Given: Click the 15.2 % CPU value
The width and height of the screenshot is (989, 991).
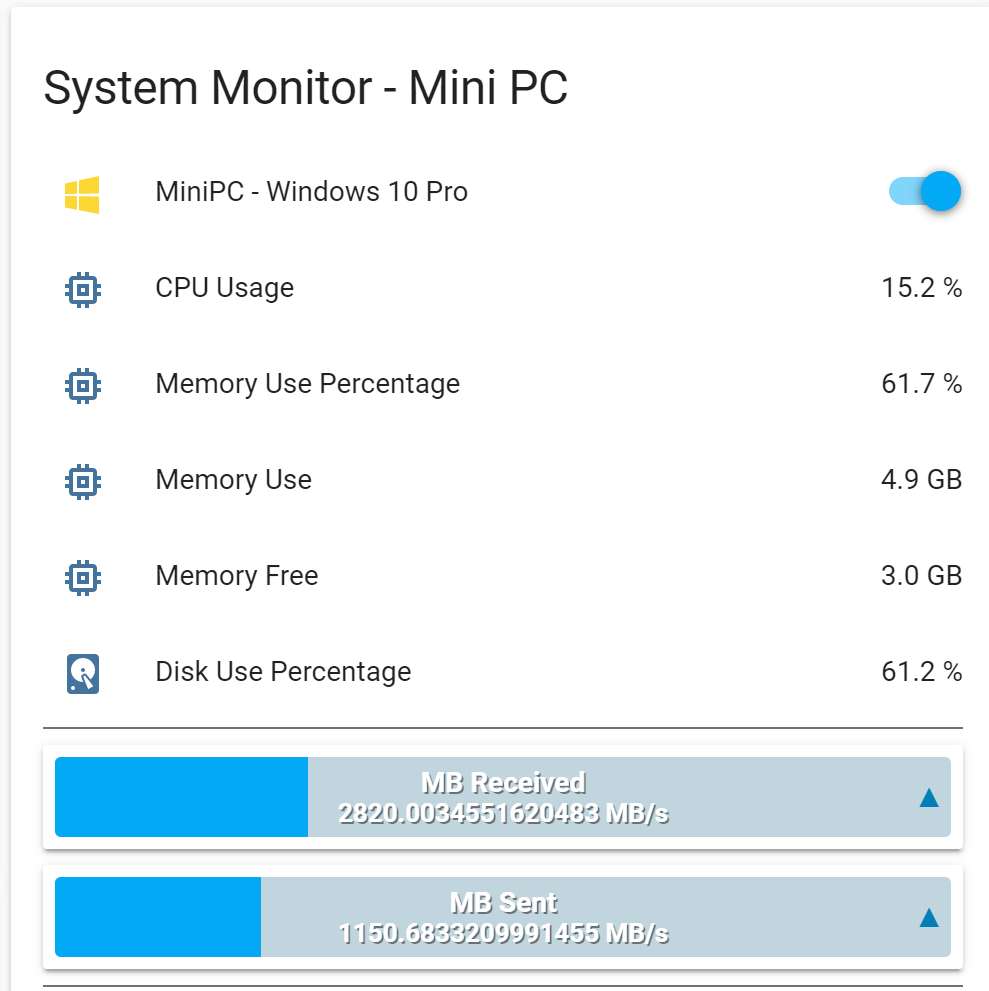Looking at the screenshot, I should tap(921, 288).
